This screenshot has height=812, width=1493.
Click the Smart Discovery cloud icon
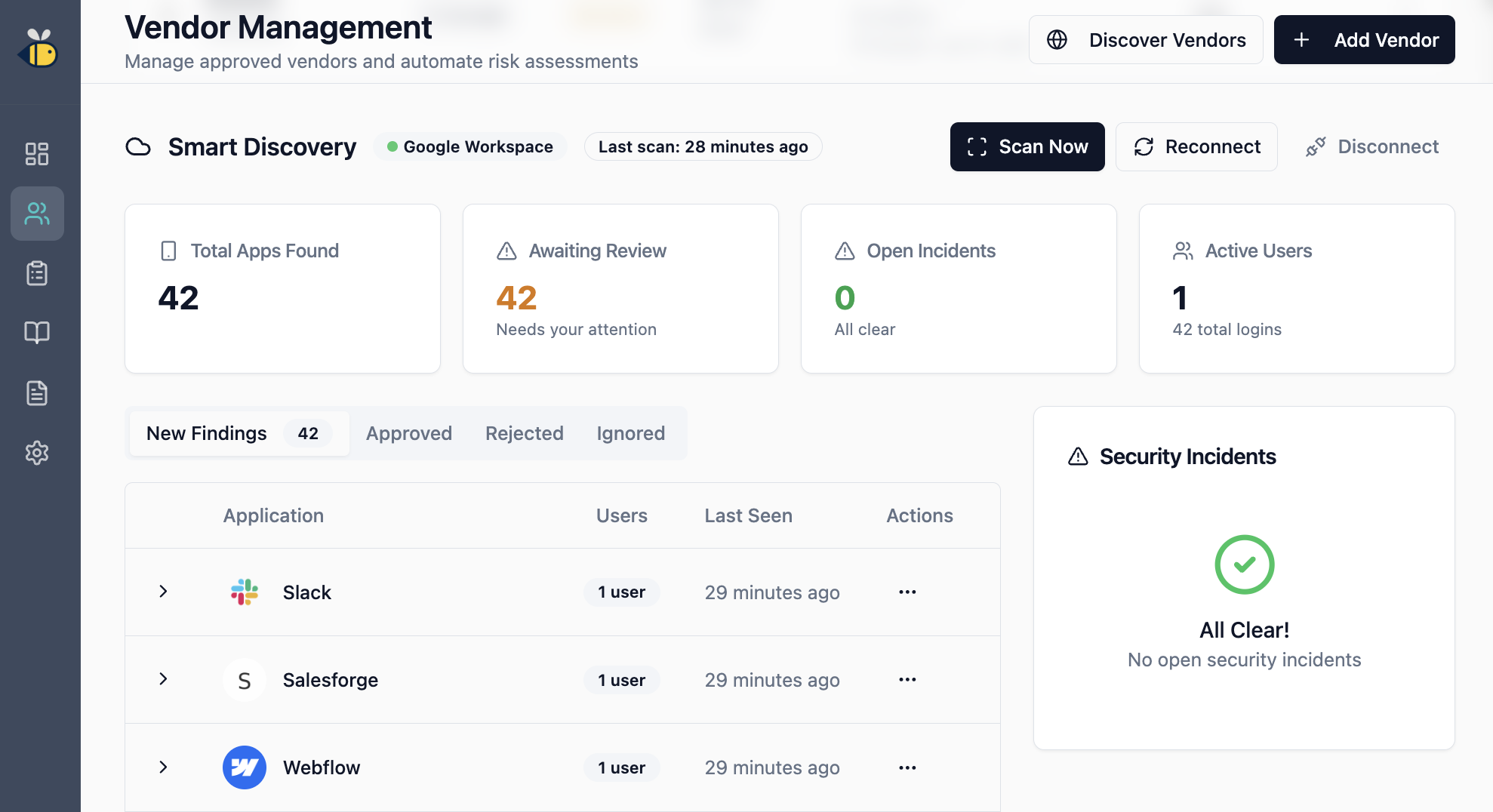coord(138,146)
